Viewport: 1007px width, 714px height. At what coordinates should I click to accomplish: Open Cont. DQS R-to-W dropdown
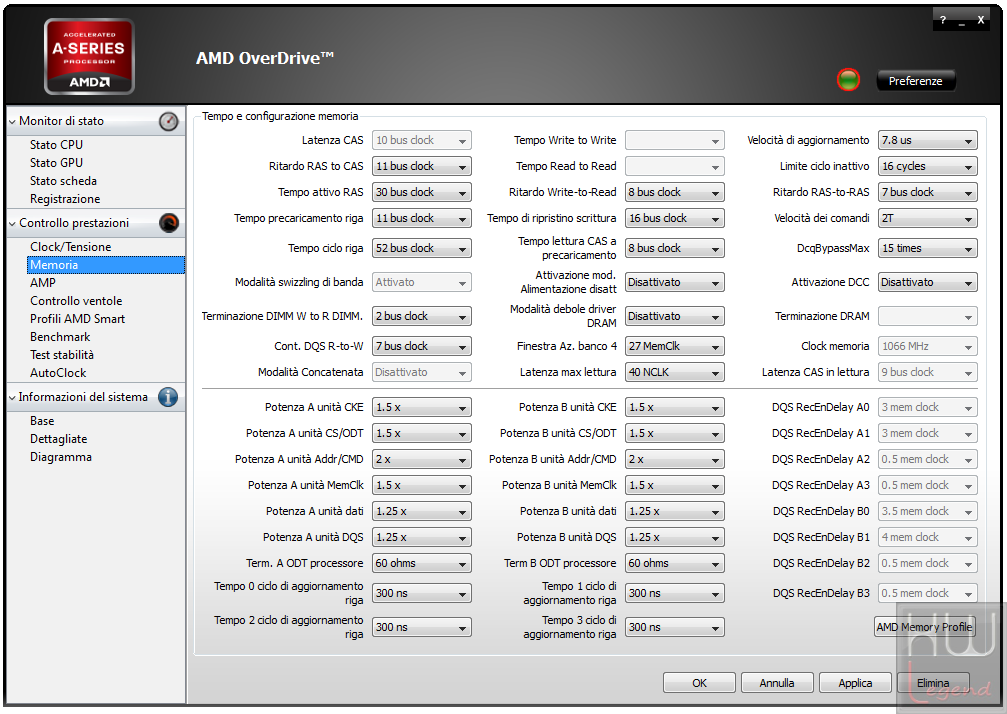pos(421,346)
